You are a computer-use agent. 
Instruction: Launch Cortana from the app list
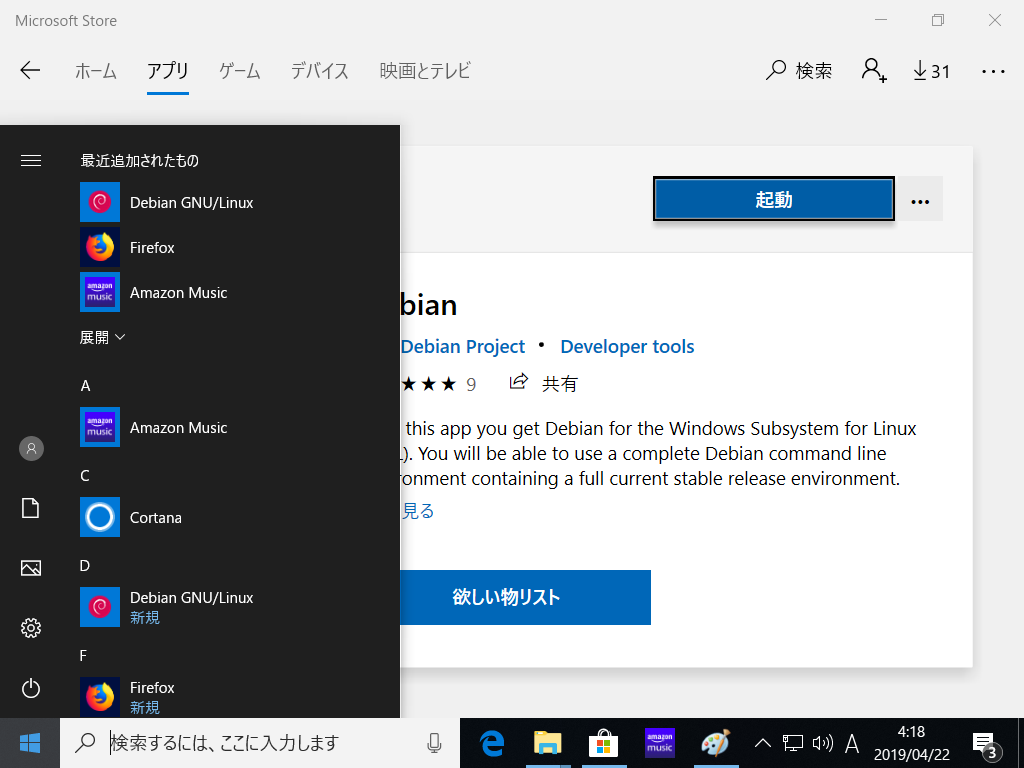click(x=239, y=517)
